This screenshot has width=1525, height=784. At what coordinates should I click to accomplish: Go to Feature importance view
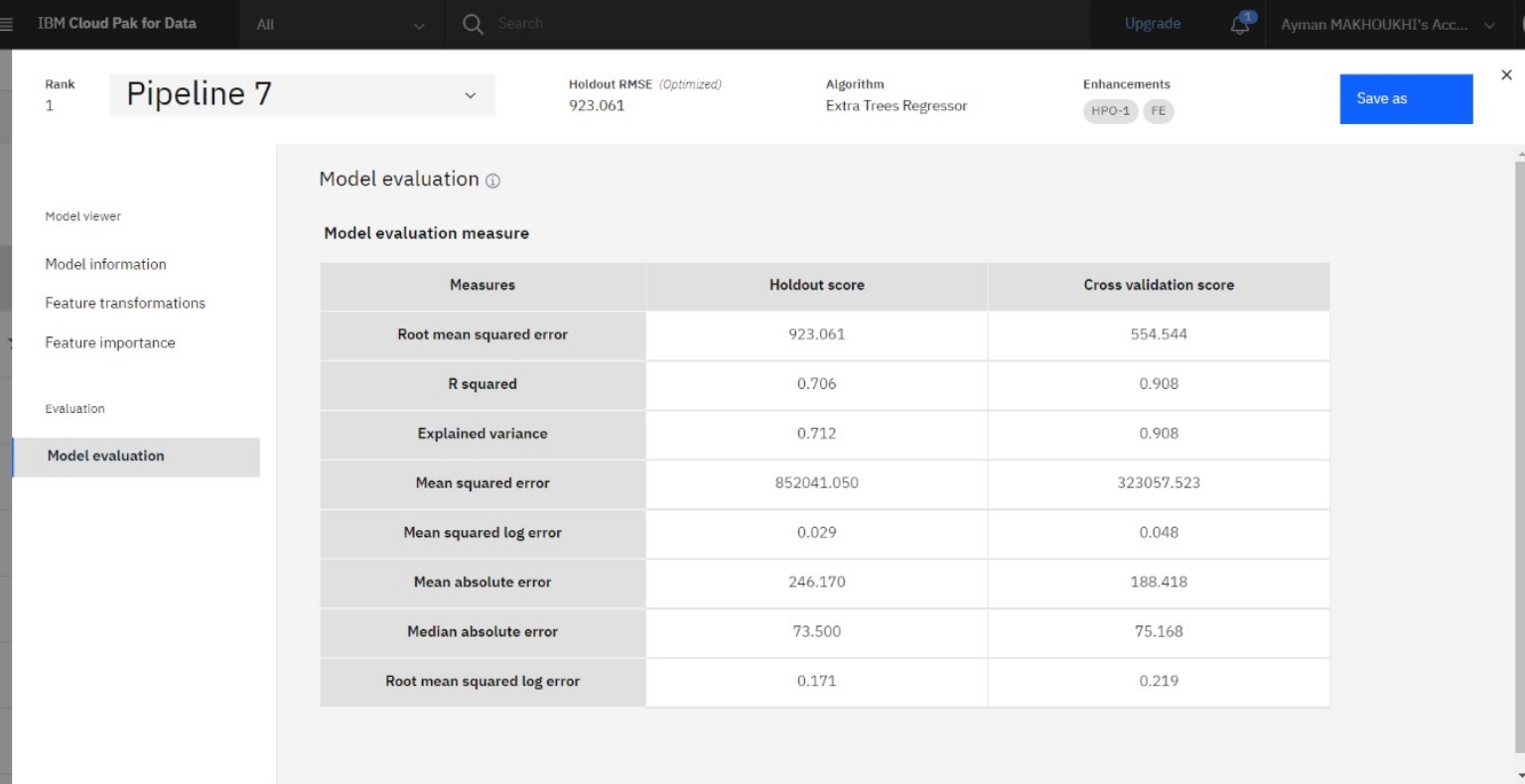pos(110,343)
